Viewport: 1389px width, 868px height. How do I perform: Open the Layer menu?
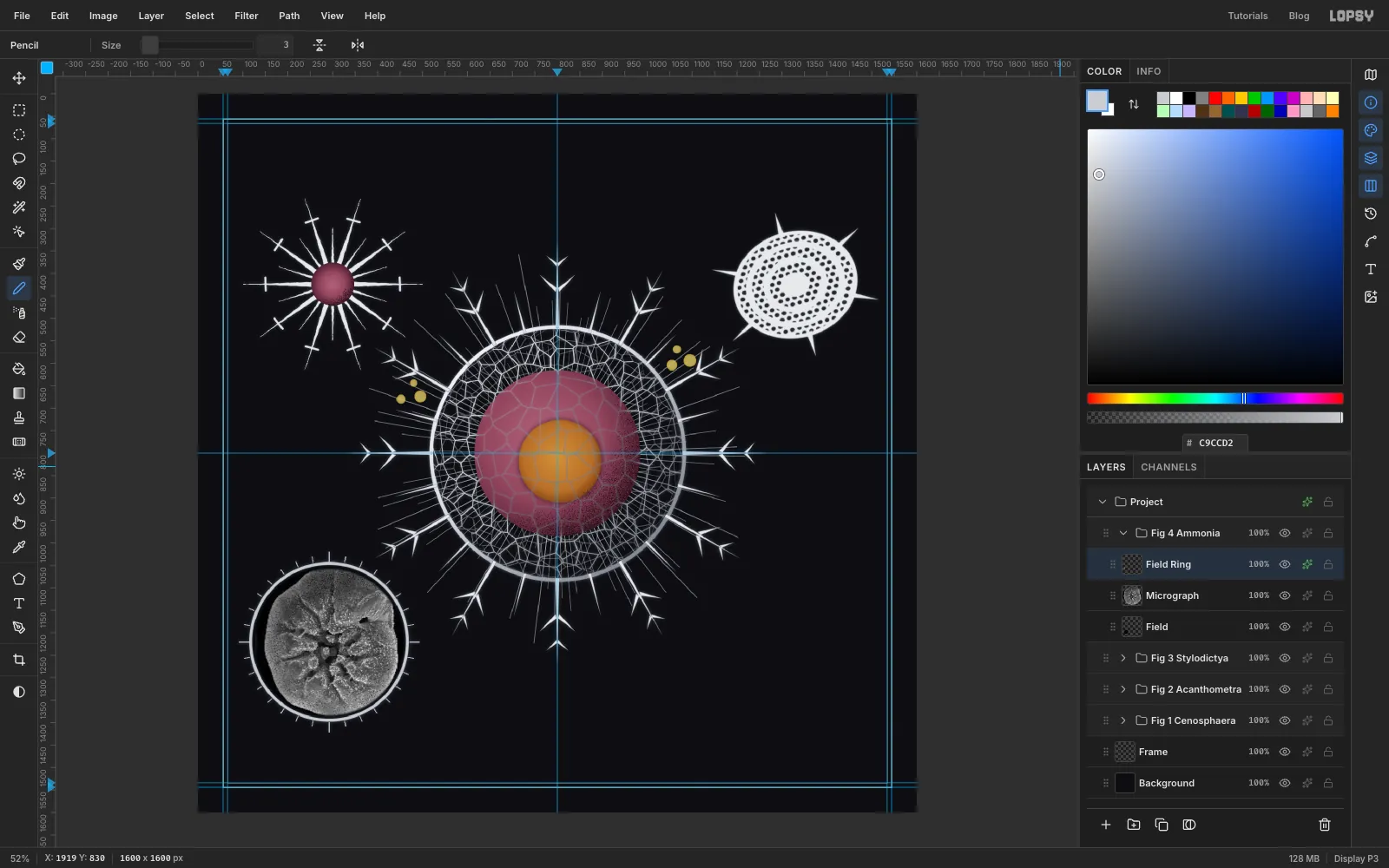click(151, 16)
